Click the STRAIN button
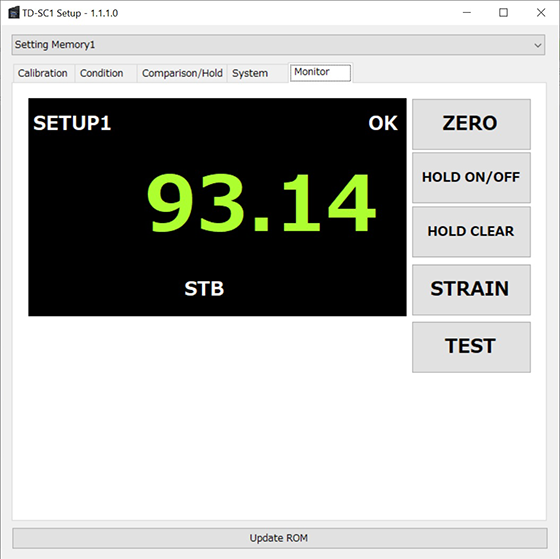 coord(471,289)
